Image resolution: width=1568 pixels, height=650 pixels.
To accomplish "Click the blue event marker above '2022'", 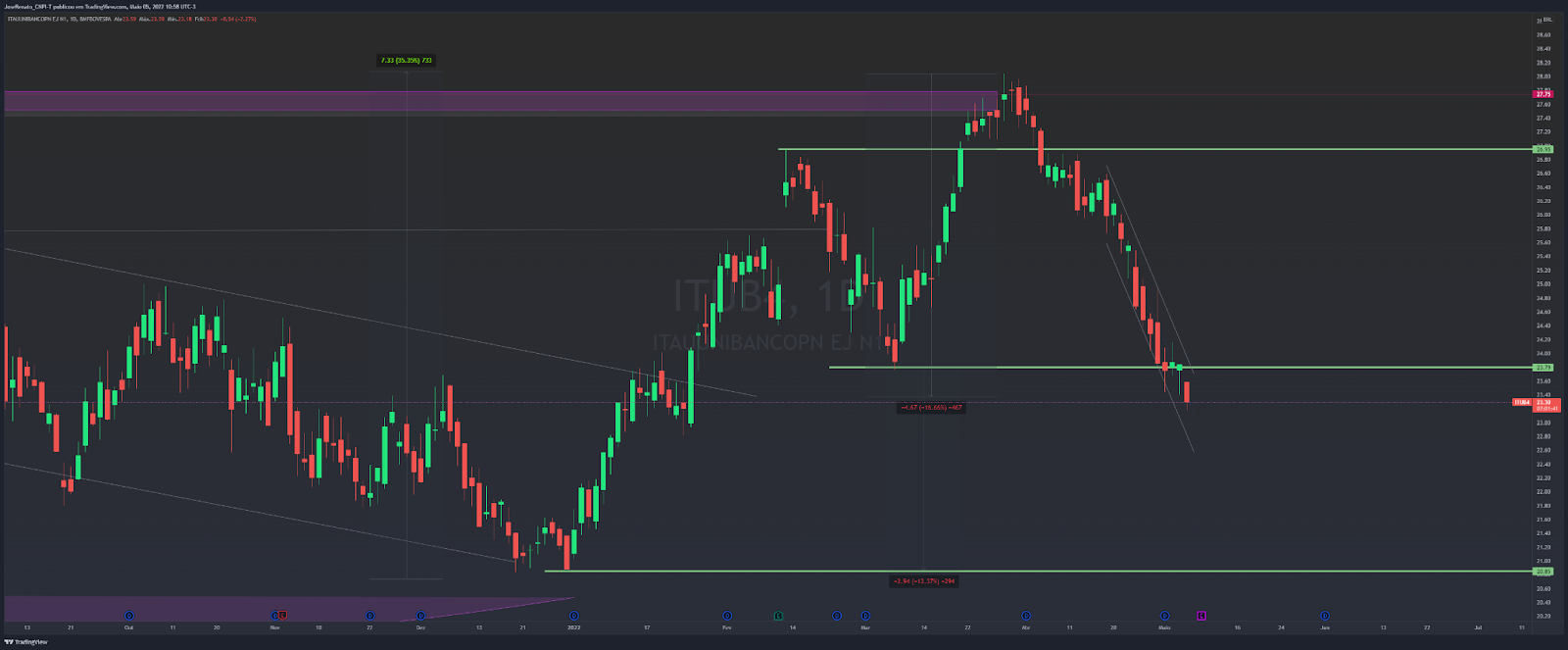I will tap(574, 616).
